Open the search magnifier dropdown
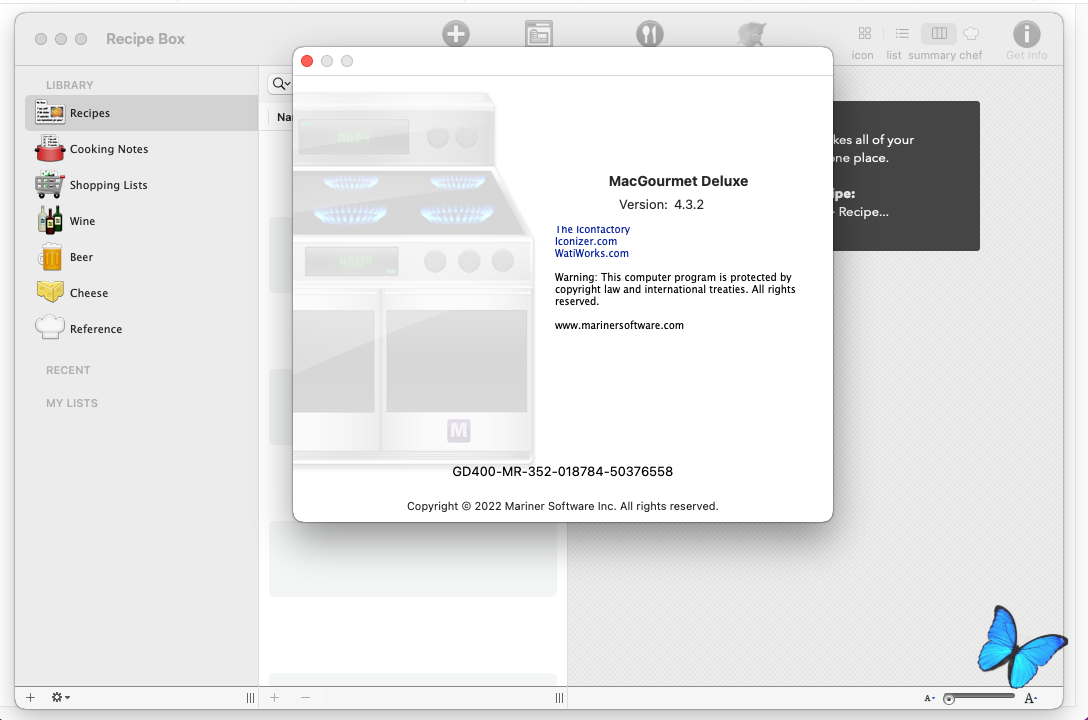 click(x=281, y=84)
